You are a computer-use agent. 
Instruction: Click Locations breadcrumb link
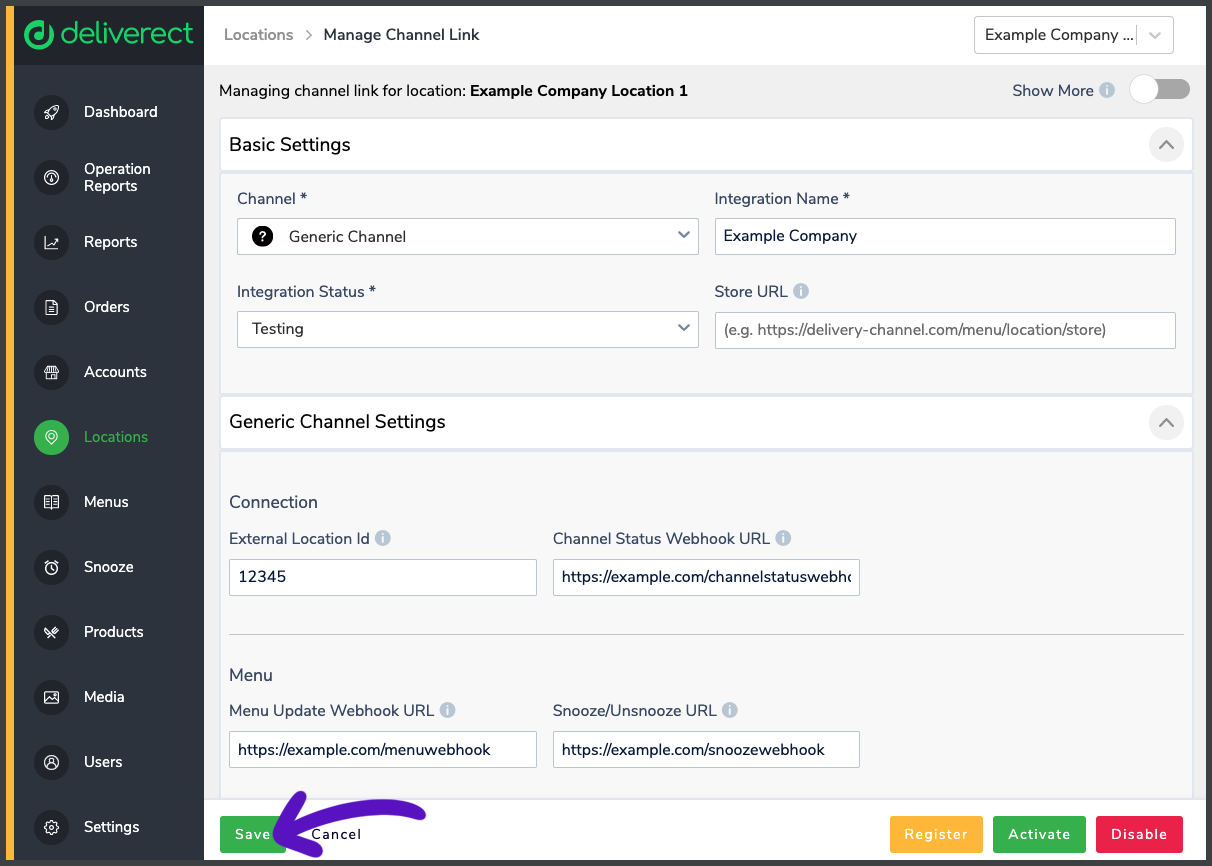click(258, 34)
